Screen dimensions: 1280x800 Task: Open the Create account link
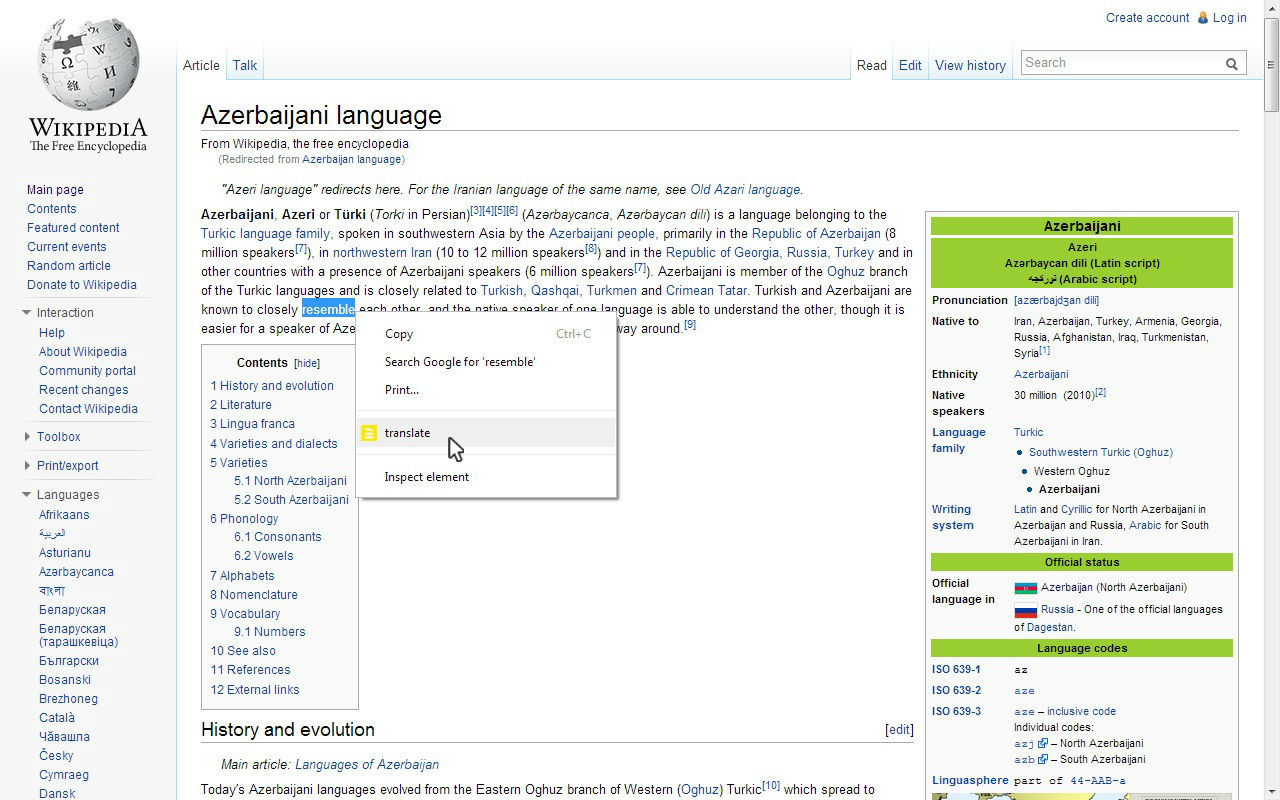[x=1147, y=17]
